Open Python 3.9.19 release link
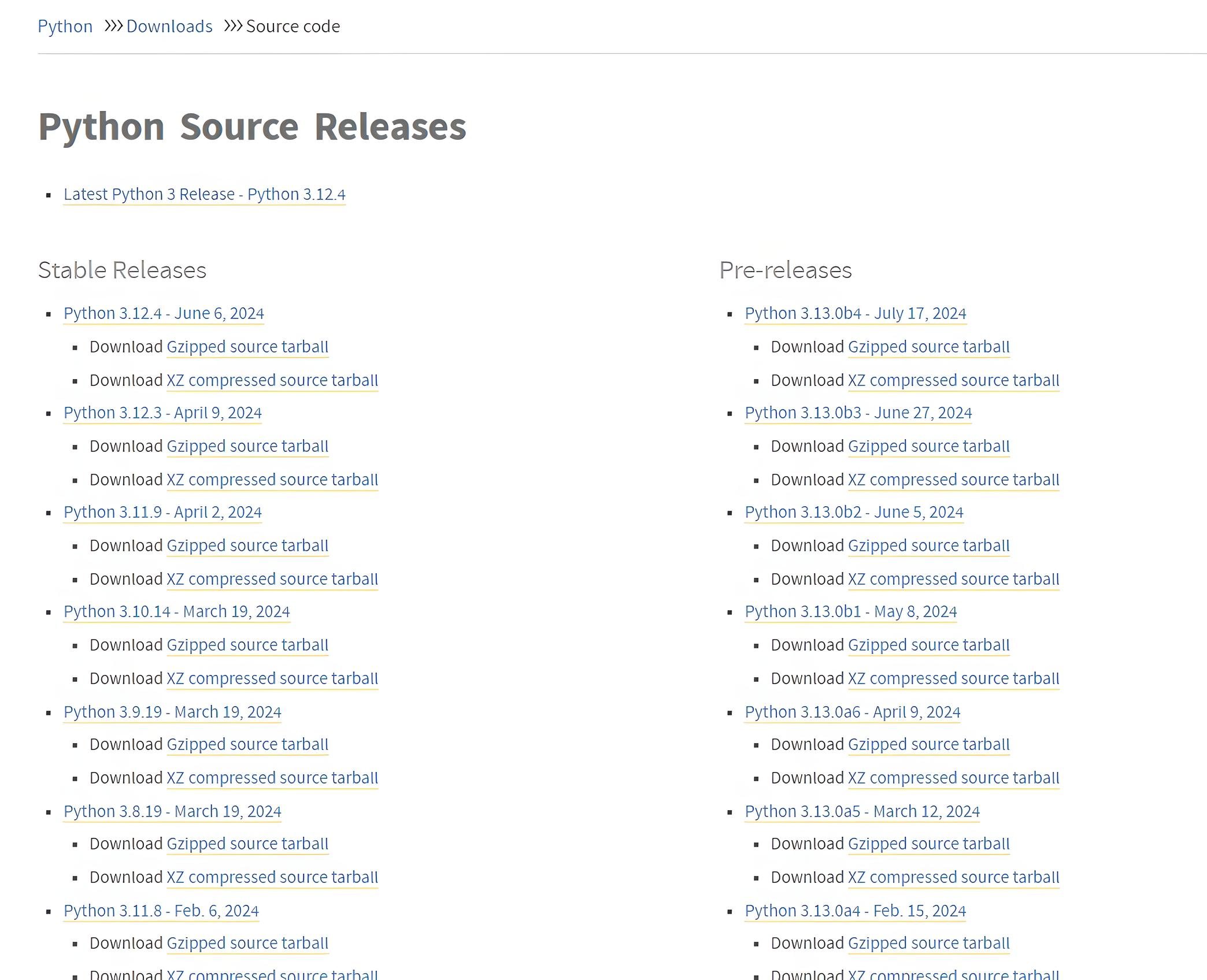 point(172,712)
